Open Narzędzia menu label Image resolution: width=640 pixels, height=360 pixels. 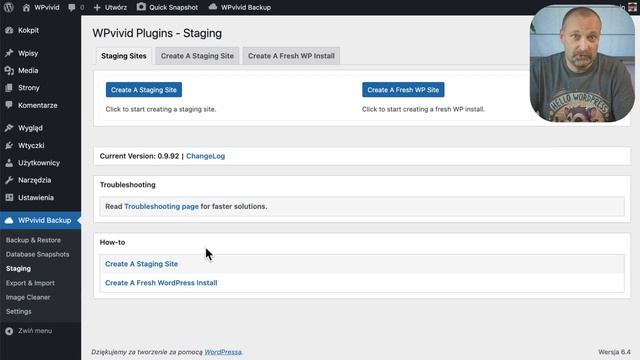(34, 180)
